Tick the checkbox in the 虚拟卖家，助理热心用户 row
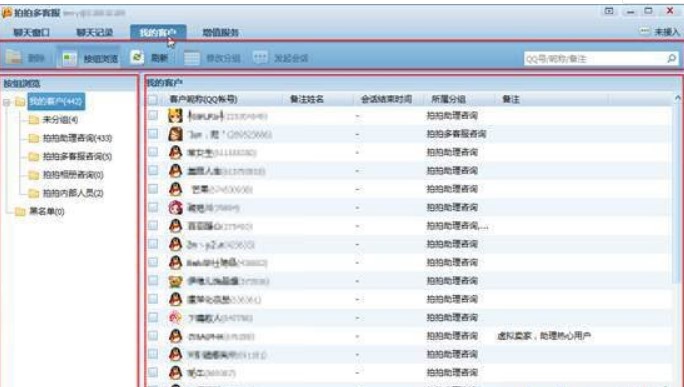 click(153, 335)
